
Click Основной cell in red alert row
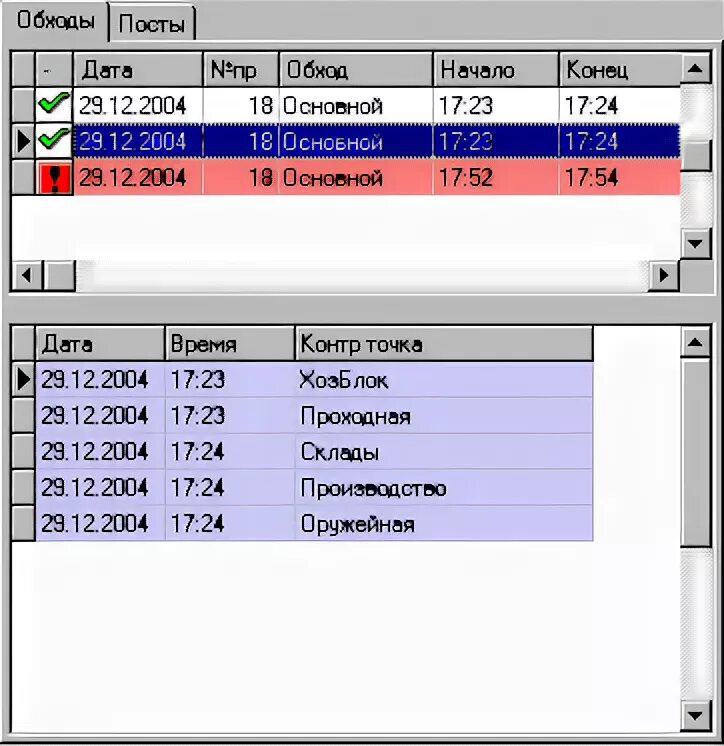pyautogui.click(x=356, y=177)
